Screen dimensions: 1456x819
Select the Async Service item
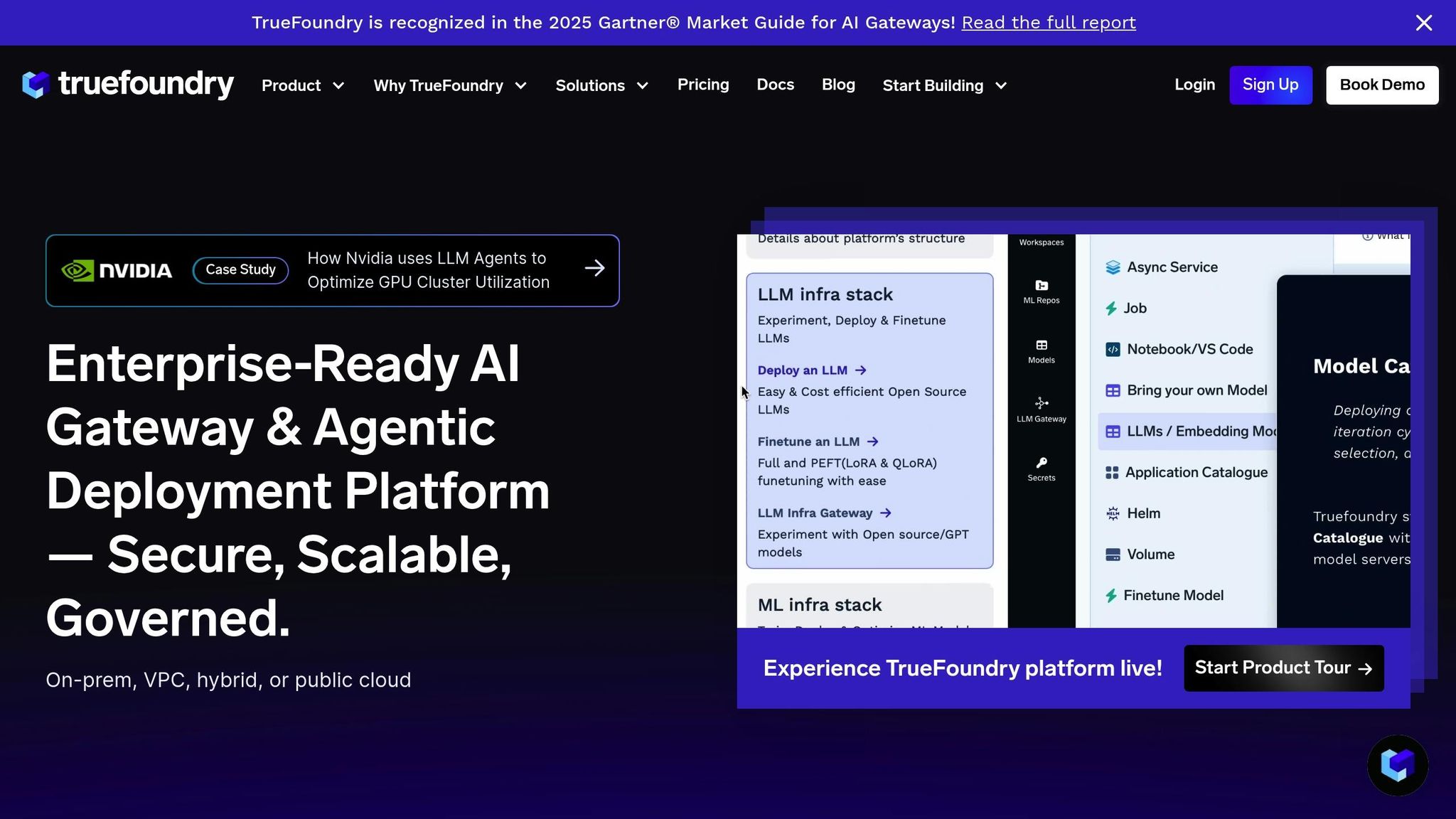(1172, 267)
